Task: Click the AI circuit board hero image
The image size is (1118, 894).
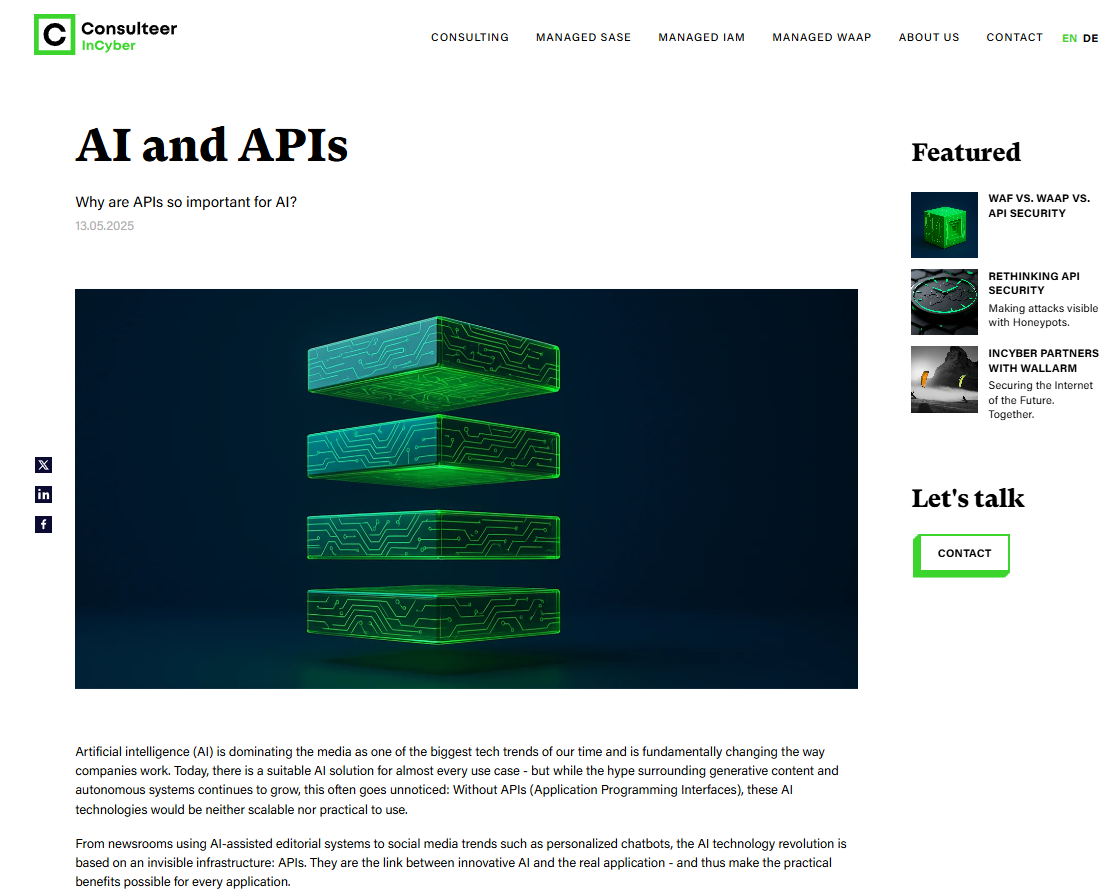Action: coord(466,489)
